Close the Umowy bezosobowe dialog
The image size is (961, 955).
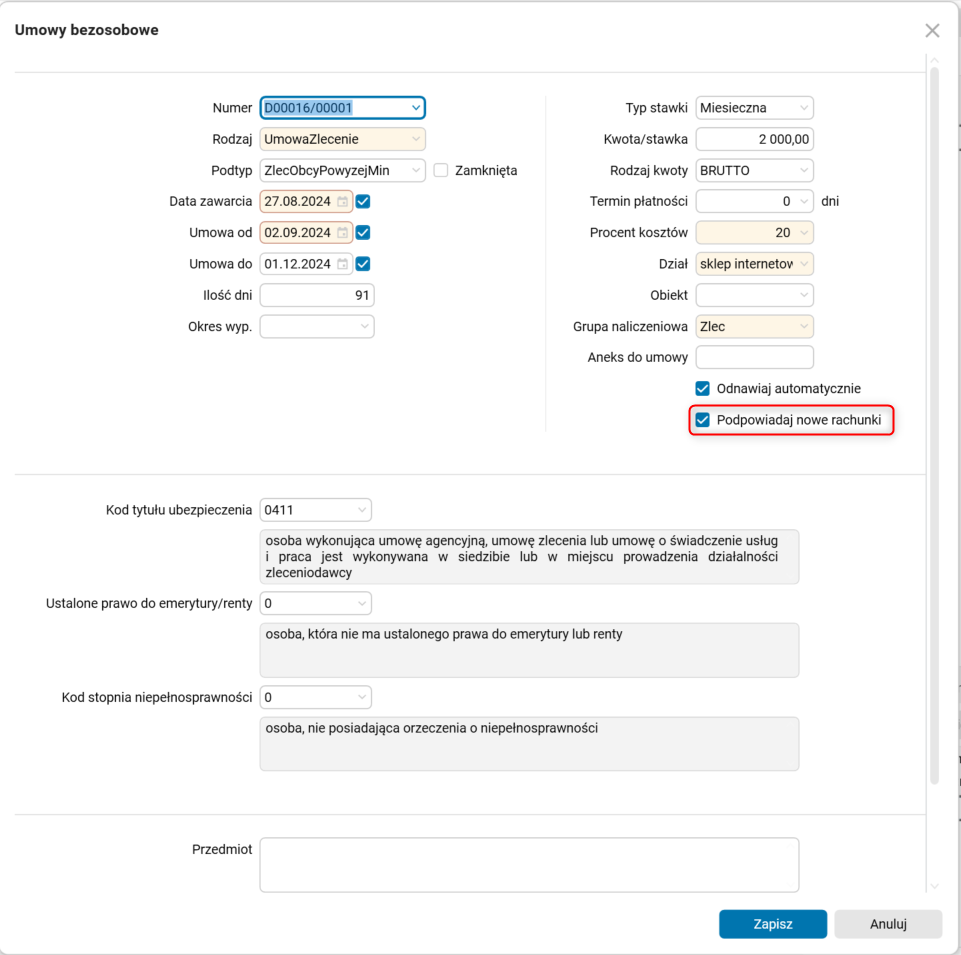tap(932, 31)
